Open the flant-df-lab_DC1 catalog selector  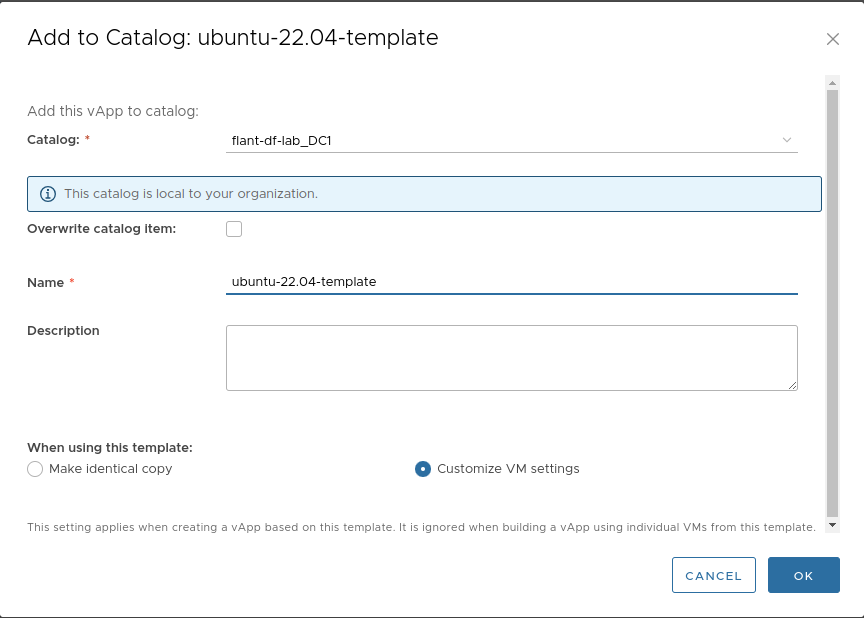click(500, 141)
